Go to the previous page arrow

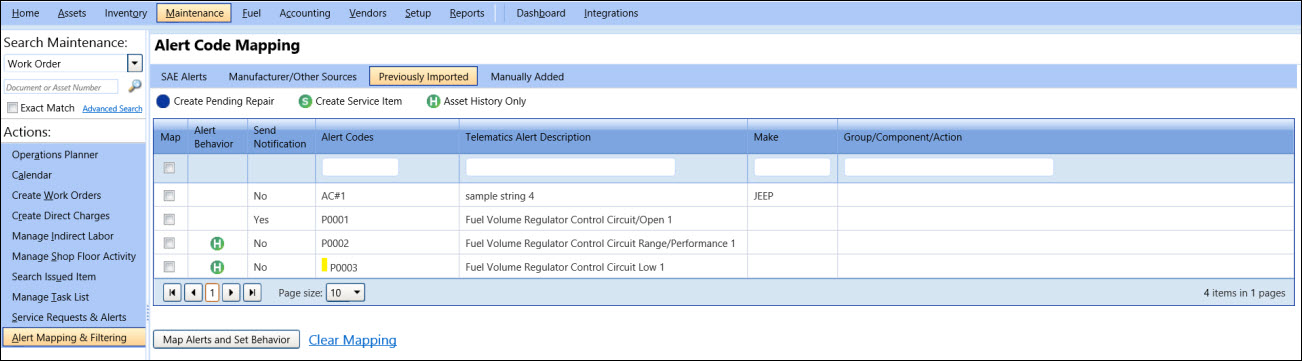coord(192,293)
